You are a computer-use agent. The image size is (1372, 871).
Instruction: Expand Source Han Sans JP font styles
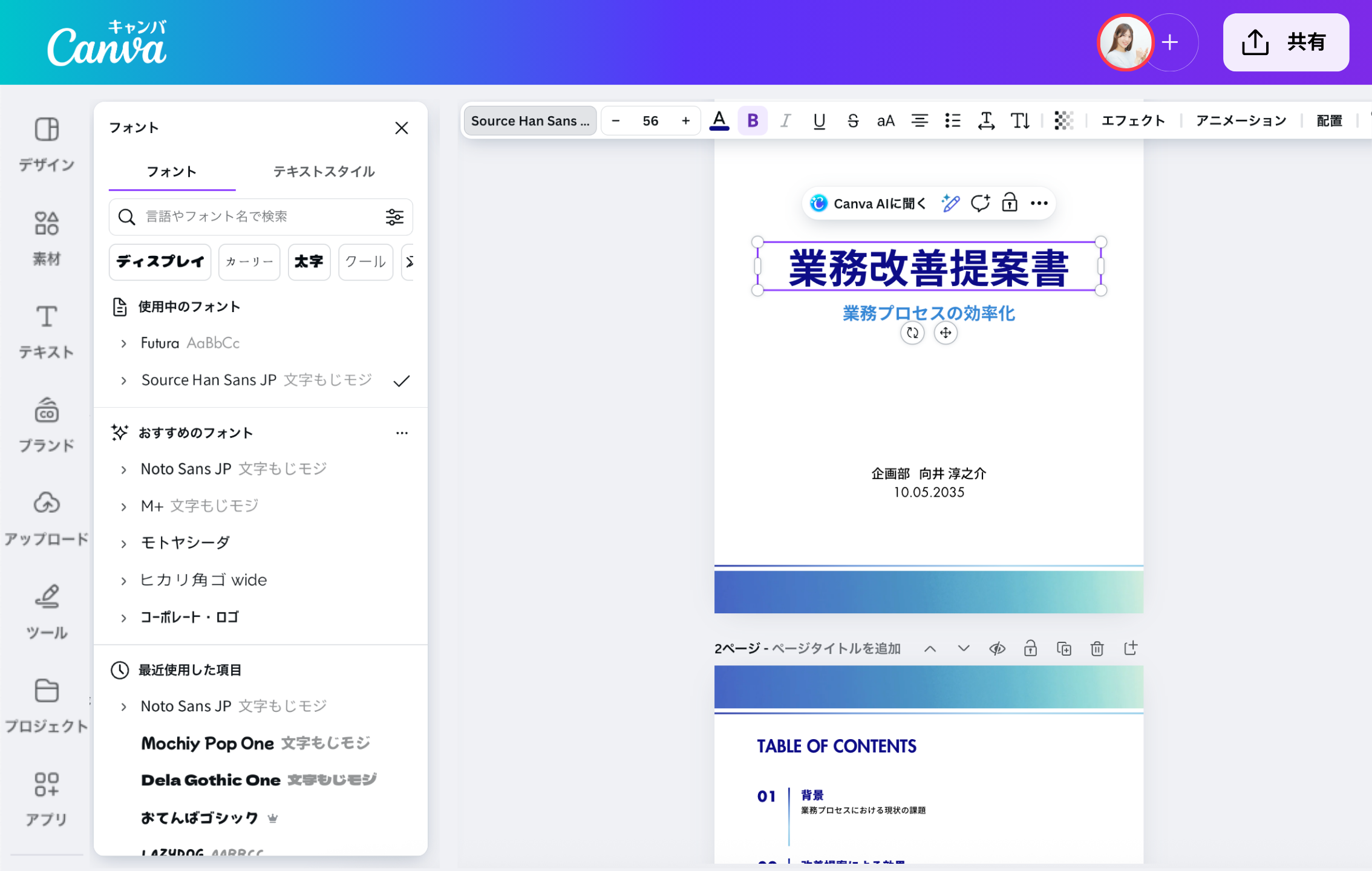coord(123,380)
